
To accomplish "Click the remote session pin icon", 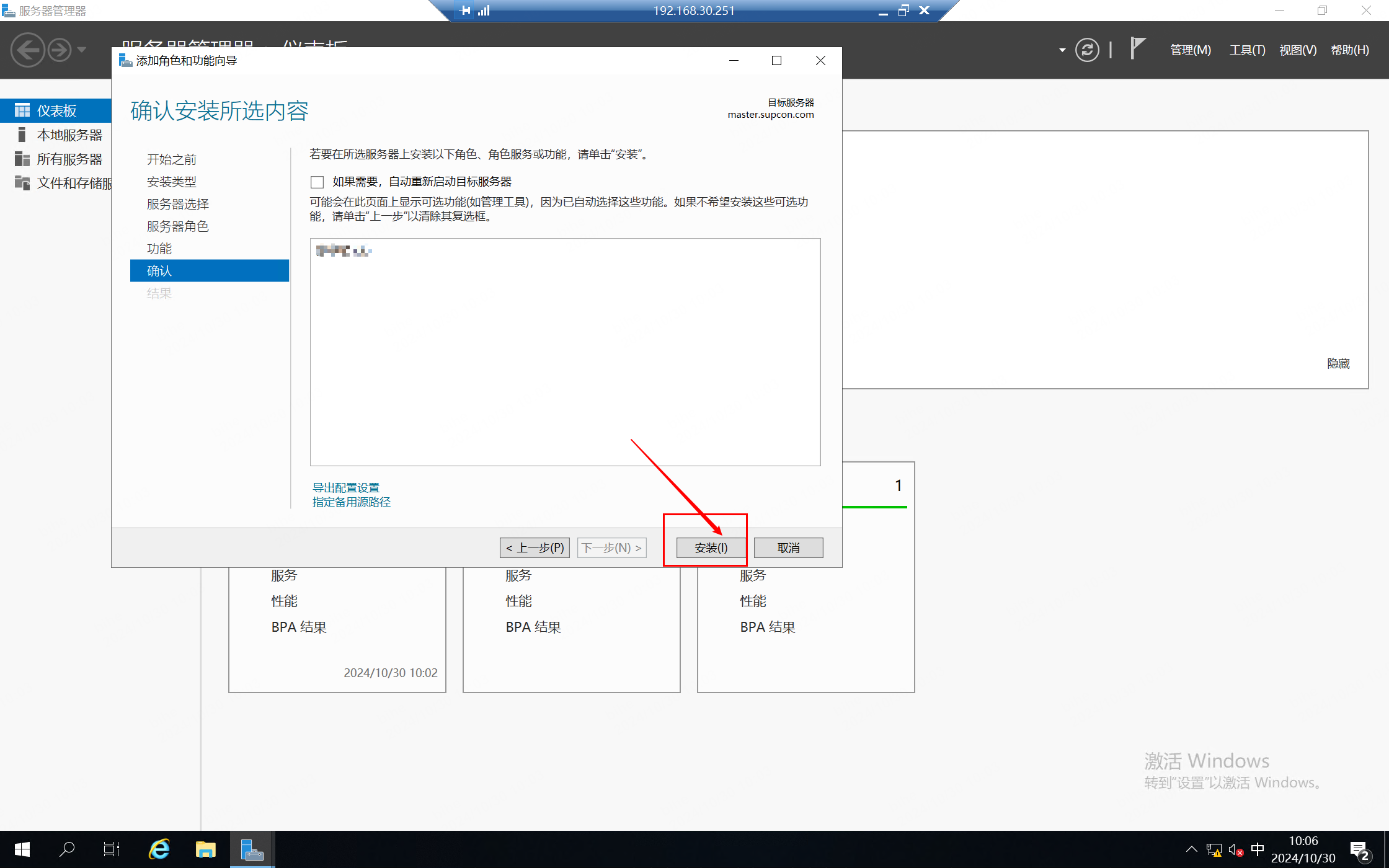I will click(465, 10).
